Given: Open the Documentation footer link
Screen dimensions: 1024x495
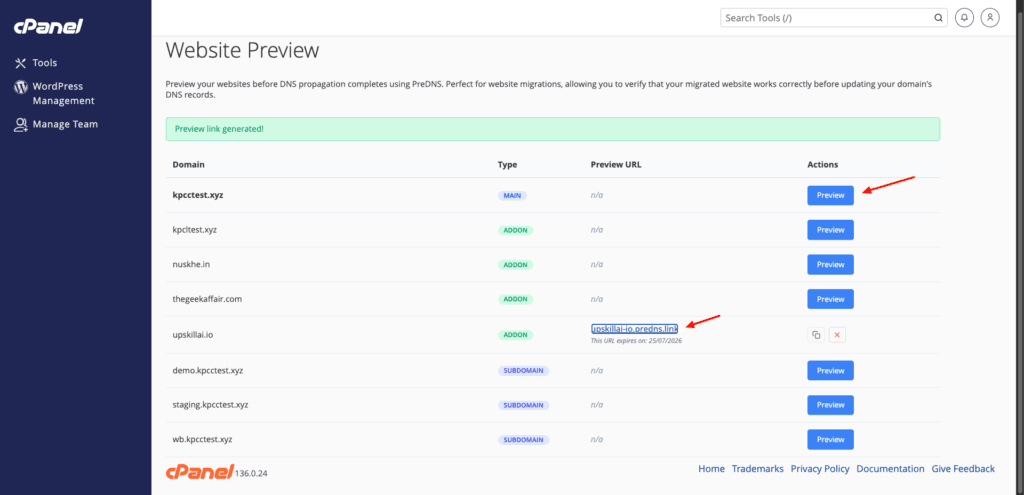Looking at the screenshot, I should point(890,469).
